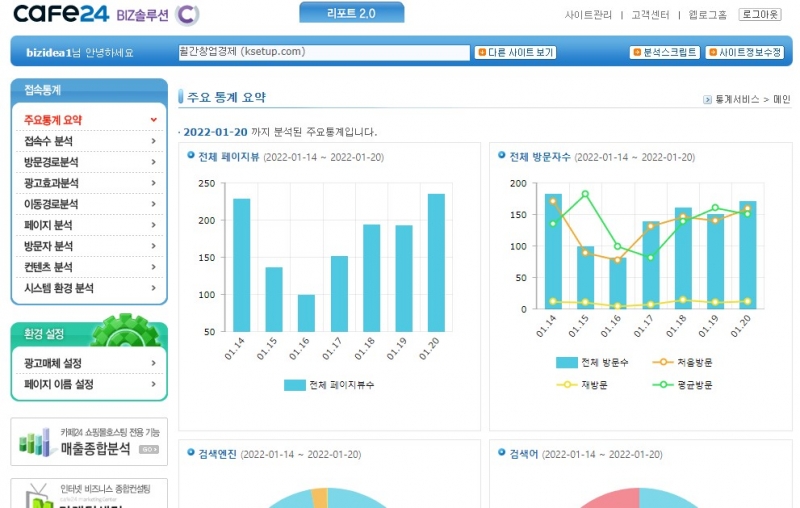Collapse the 주요통계 요약 red chevron
This screenshot has width=800, height=508.
(154, 120)
